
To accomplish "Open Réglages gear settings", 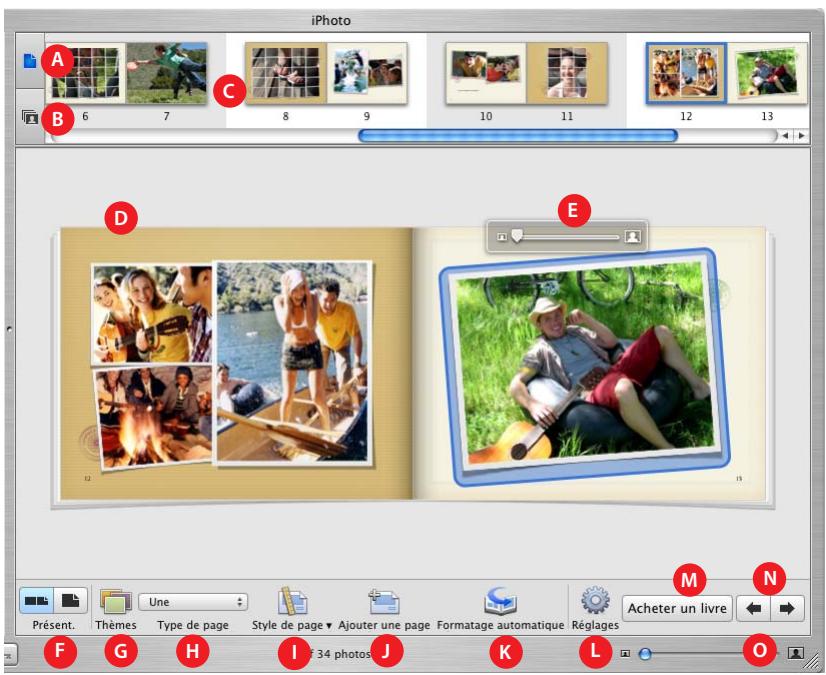I will click(595, 601).
